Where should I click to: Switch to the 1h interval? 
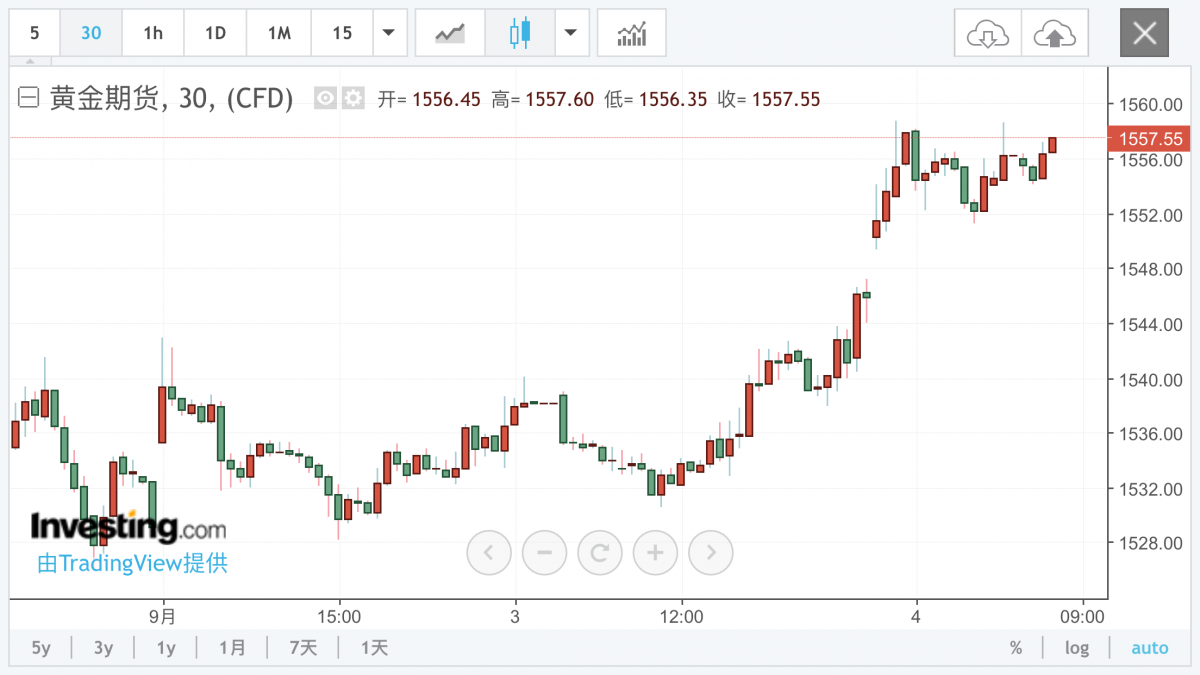click(x=153, y=33)
